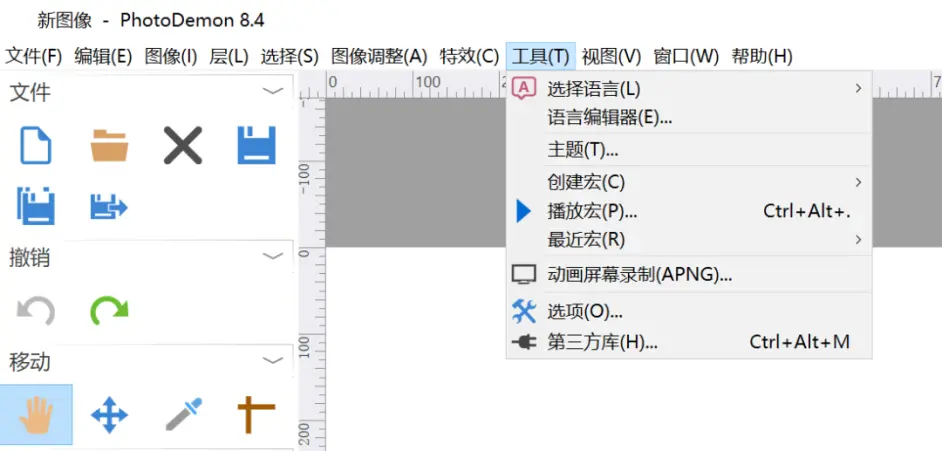The height and width of the screenshot is (451, 942).
Task: Collapse the 文件 panel chevron
Action: coord(273,91)
